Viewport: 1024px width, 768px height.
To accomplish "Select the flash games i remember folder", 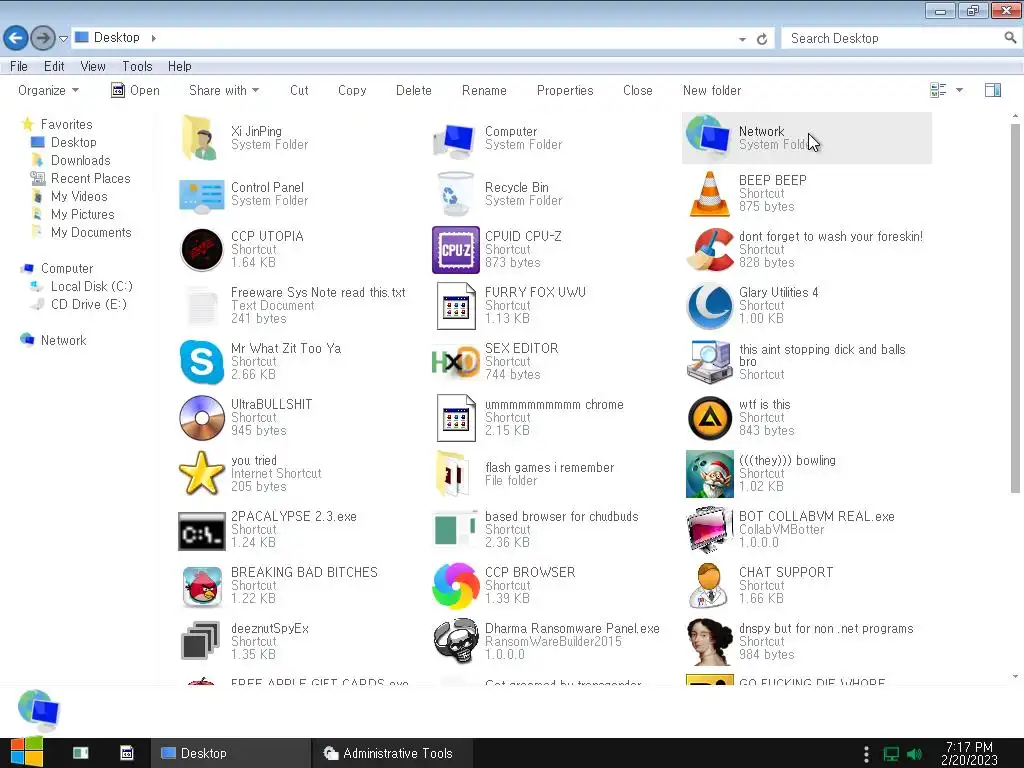I will click(452, 473).
